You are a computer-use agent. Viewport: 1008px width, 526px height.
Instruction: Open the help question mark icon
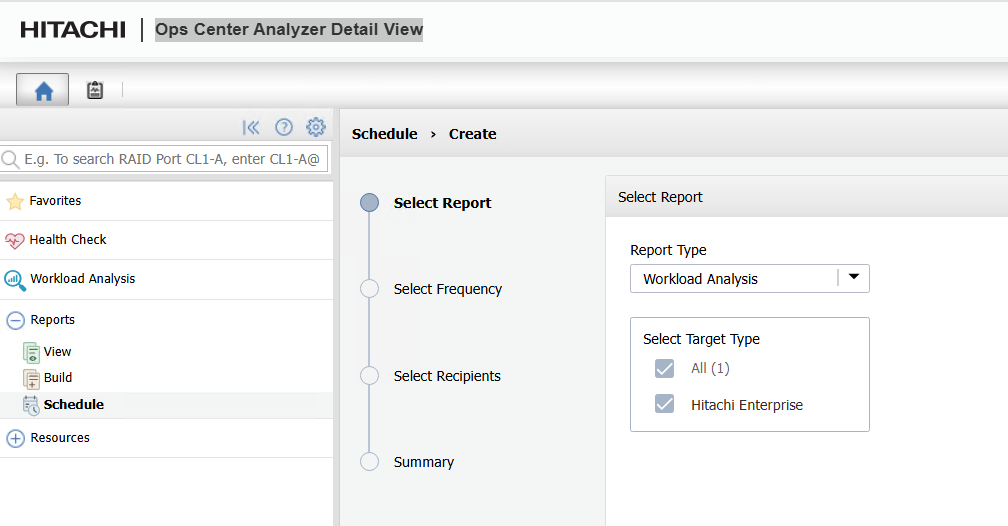(x=284, y=127)
